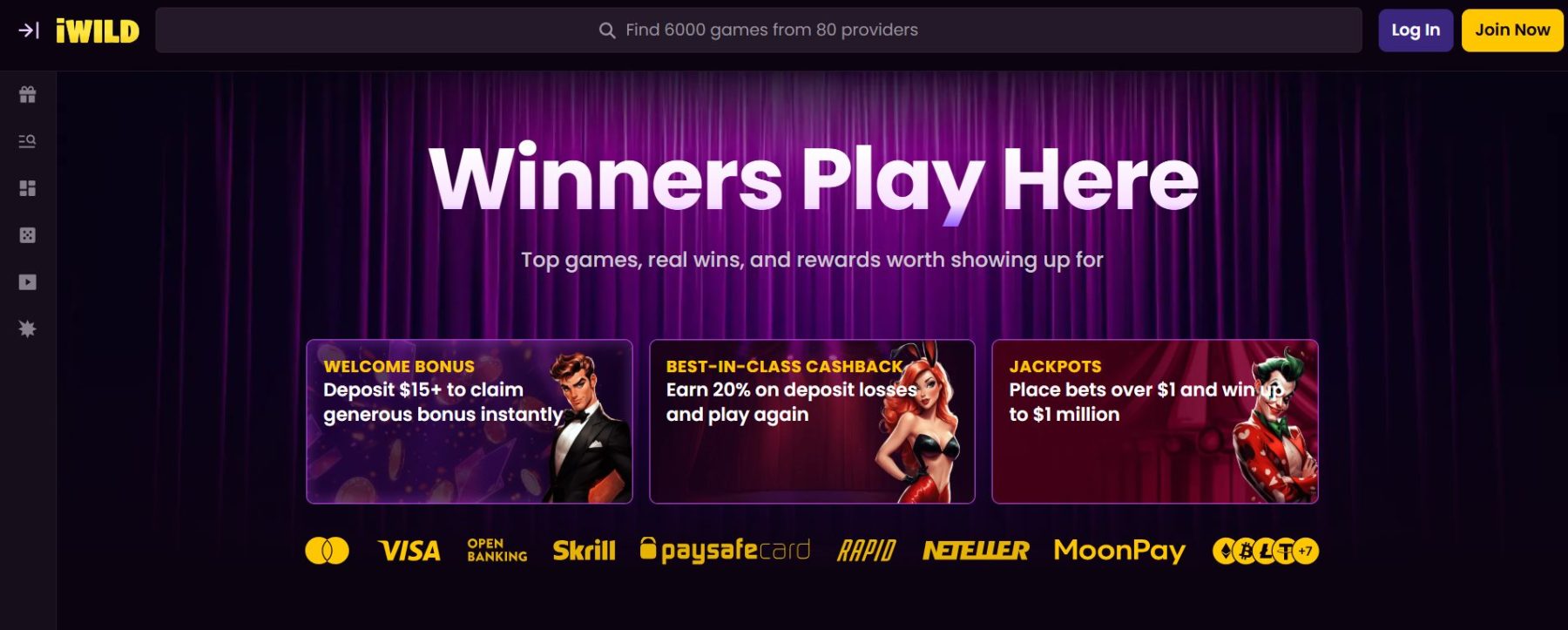Click the paysafecard logo
Image resolution: width=1568 pixels, height=630 pixels.
(x=726, y=551)
